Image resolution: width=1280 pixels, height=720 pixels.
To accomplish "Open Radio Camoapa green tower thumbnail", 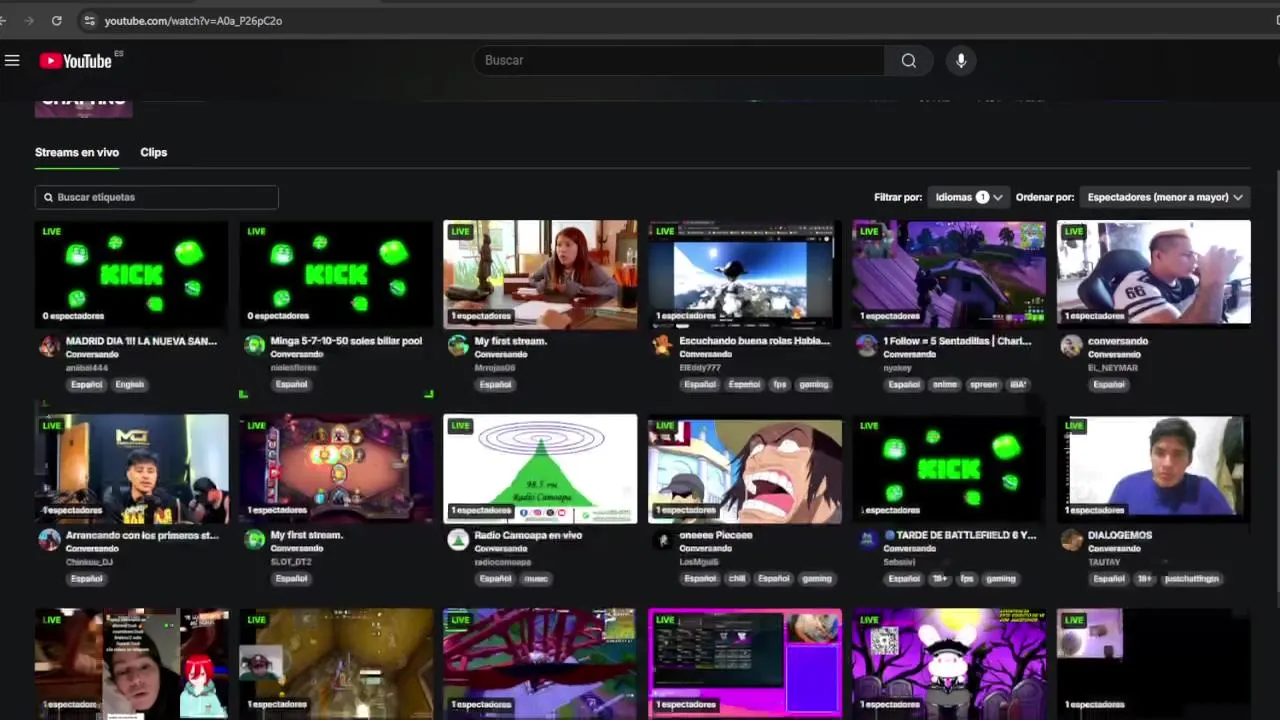I will tap(540, 468).
